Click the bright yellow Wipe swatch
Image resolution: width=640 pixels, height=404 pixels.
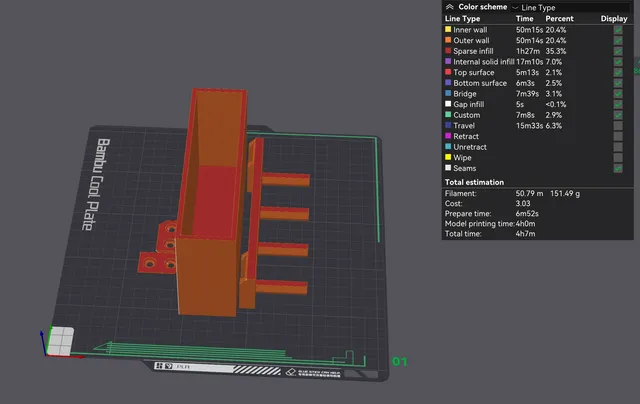448,157
